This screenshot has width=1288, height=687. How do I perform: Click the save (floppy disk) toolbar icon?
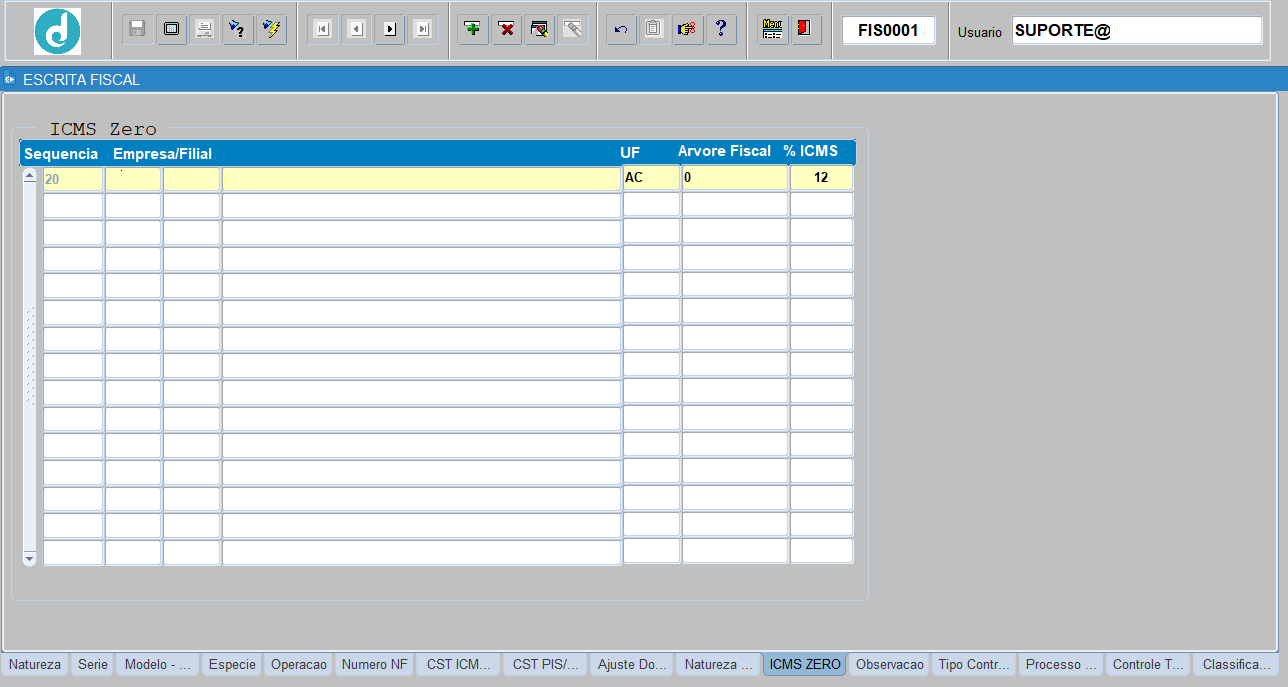point(138,29)
